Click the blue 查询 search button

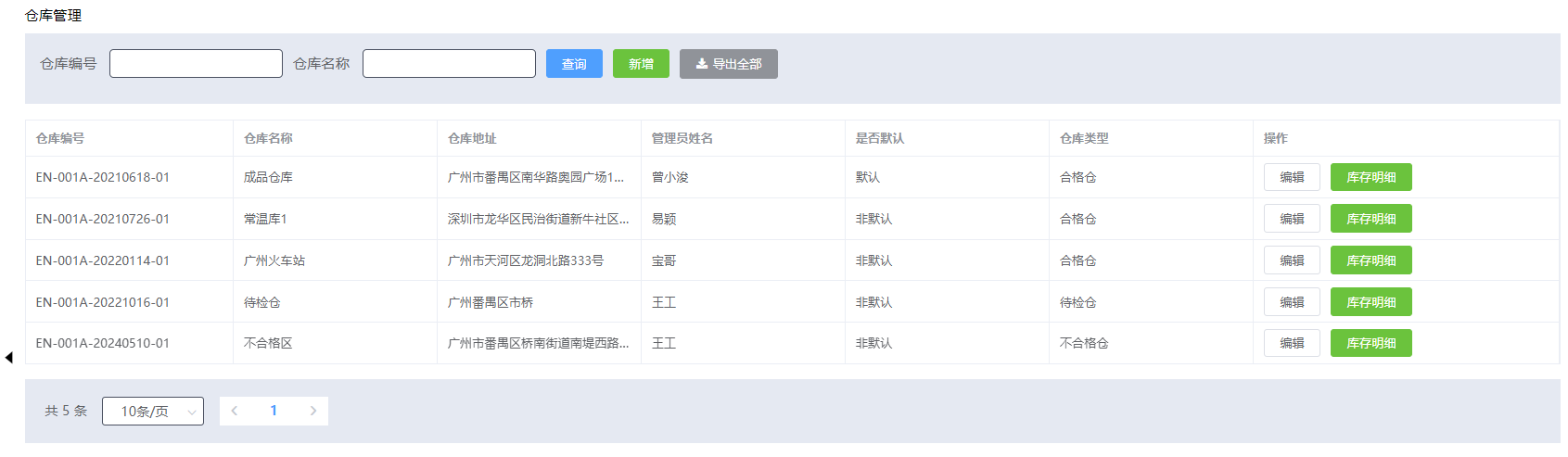coord(574,64)
